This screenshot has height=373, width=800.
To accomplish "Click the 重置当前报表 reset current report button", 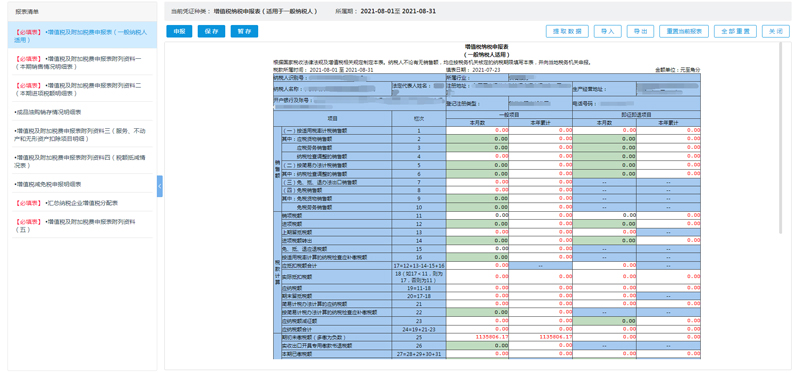I will (x=684, y=31).
